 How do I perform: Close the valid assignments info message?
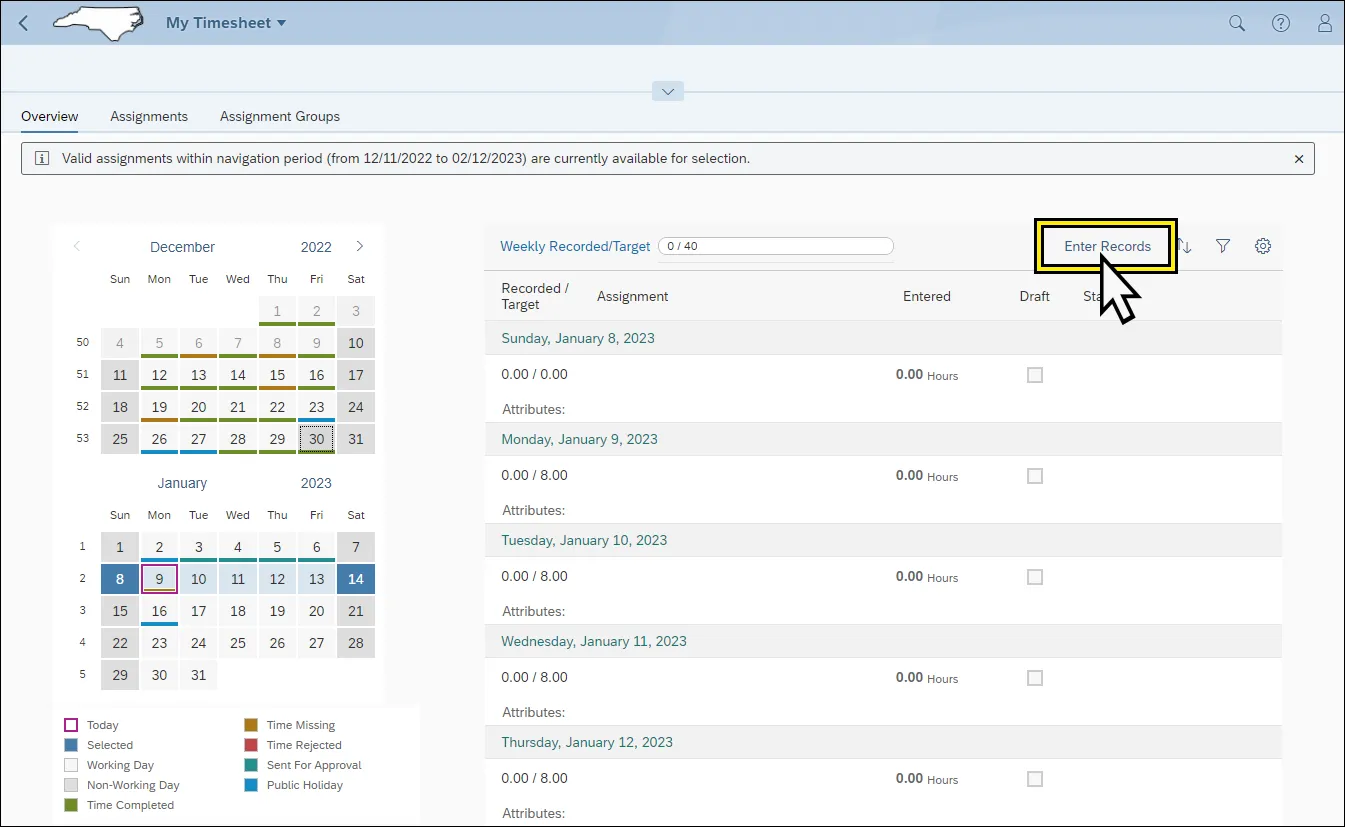point(1299,159)
